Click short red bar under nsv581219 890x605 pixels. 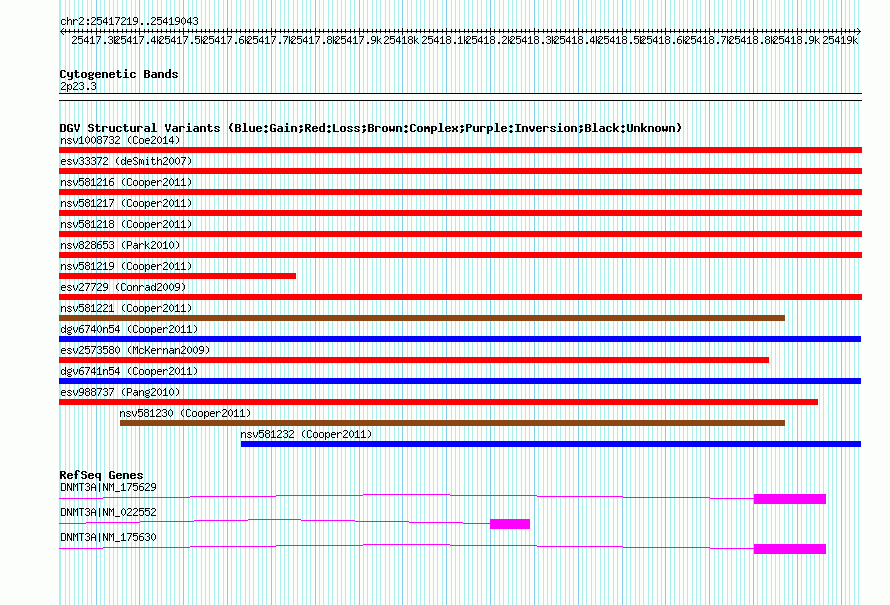[177, 276]
